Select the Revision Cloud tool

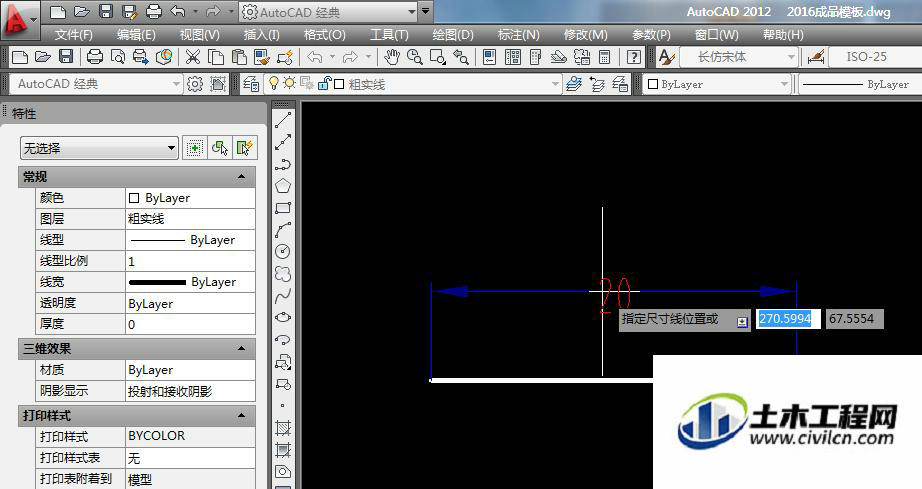(283, 274)
